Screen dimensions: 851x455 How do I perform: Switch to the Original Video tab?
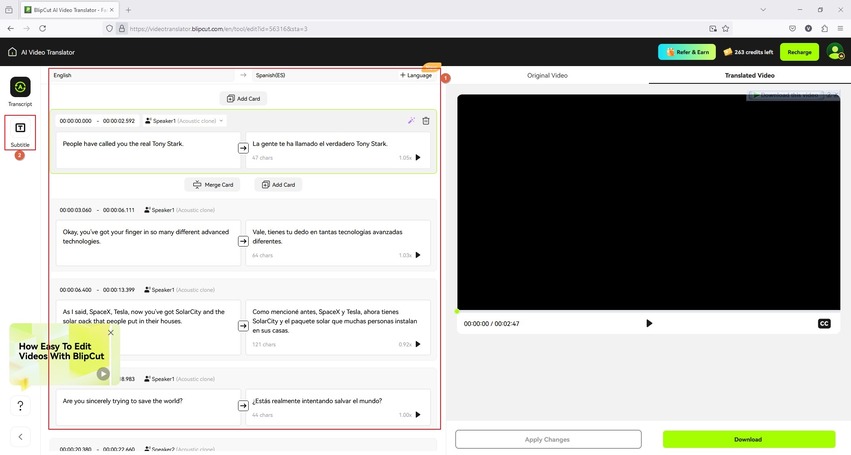547,75
